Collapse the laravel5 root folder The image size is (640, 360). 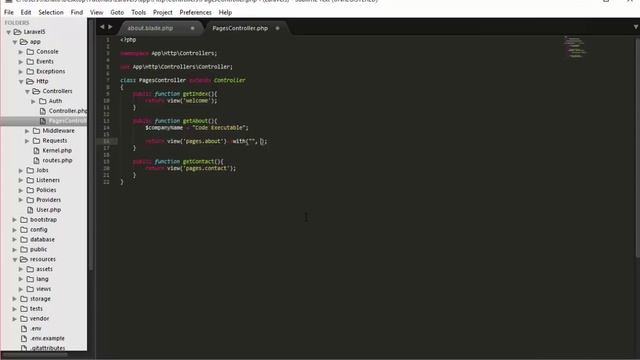coord(9,32)
